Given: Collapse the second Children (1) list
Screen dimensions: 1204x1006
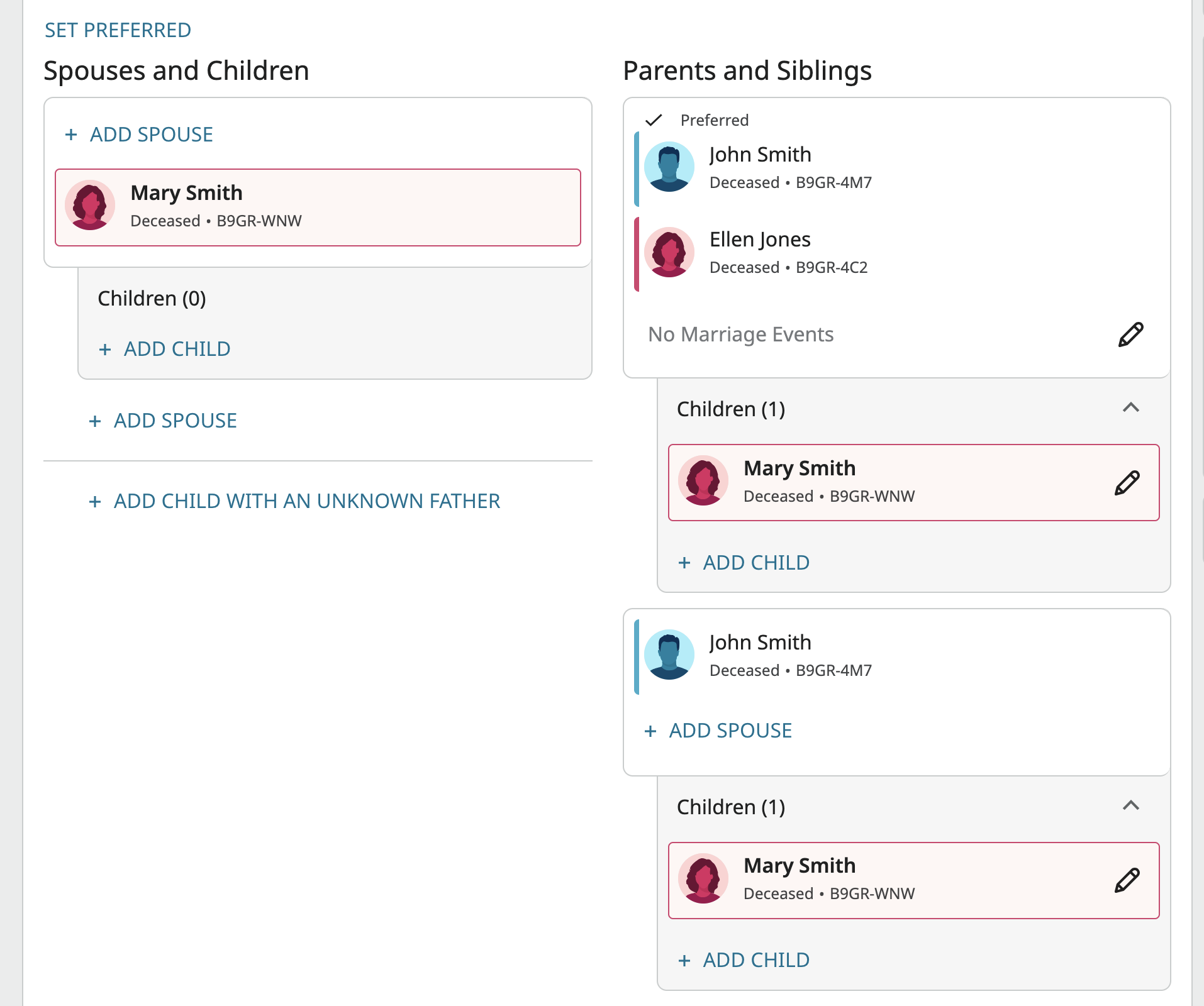Looking at the screenshot, I should [x=1130, y=805].
